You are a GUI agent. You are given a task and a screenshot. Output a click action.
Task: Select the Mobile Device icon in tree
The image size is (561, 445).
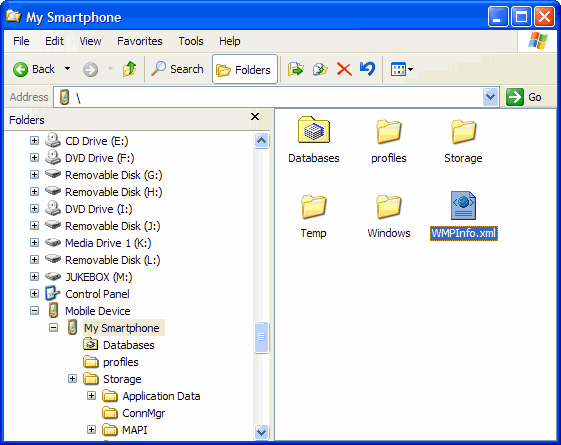pyautogui.click(x=53, y=310)
